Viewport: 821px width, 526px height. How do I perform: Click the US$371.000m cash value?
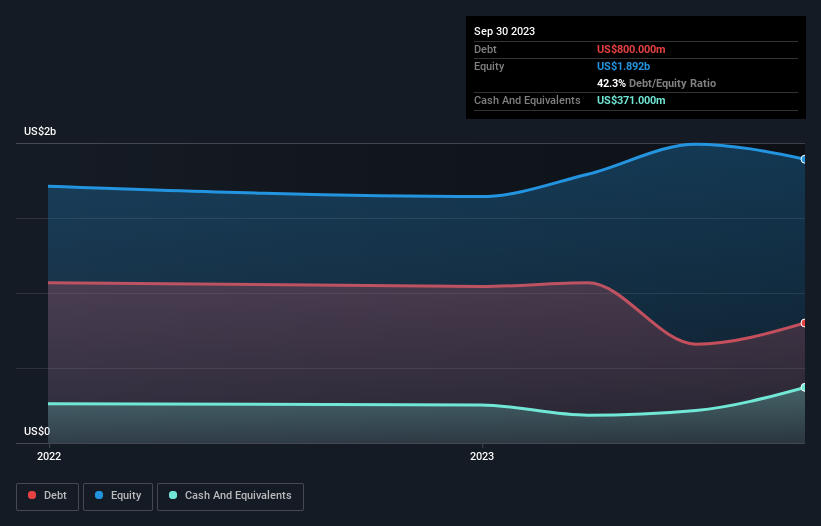pyautogui.click(x=631, y=100)
